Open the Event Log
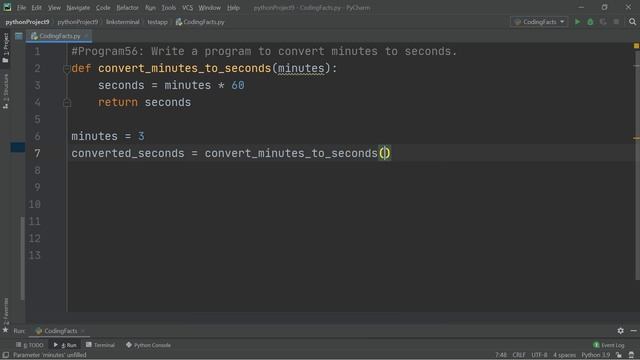This screenshot has height=360, width=640. 609,345
